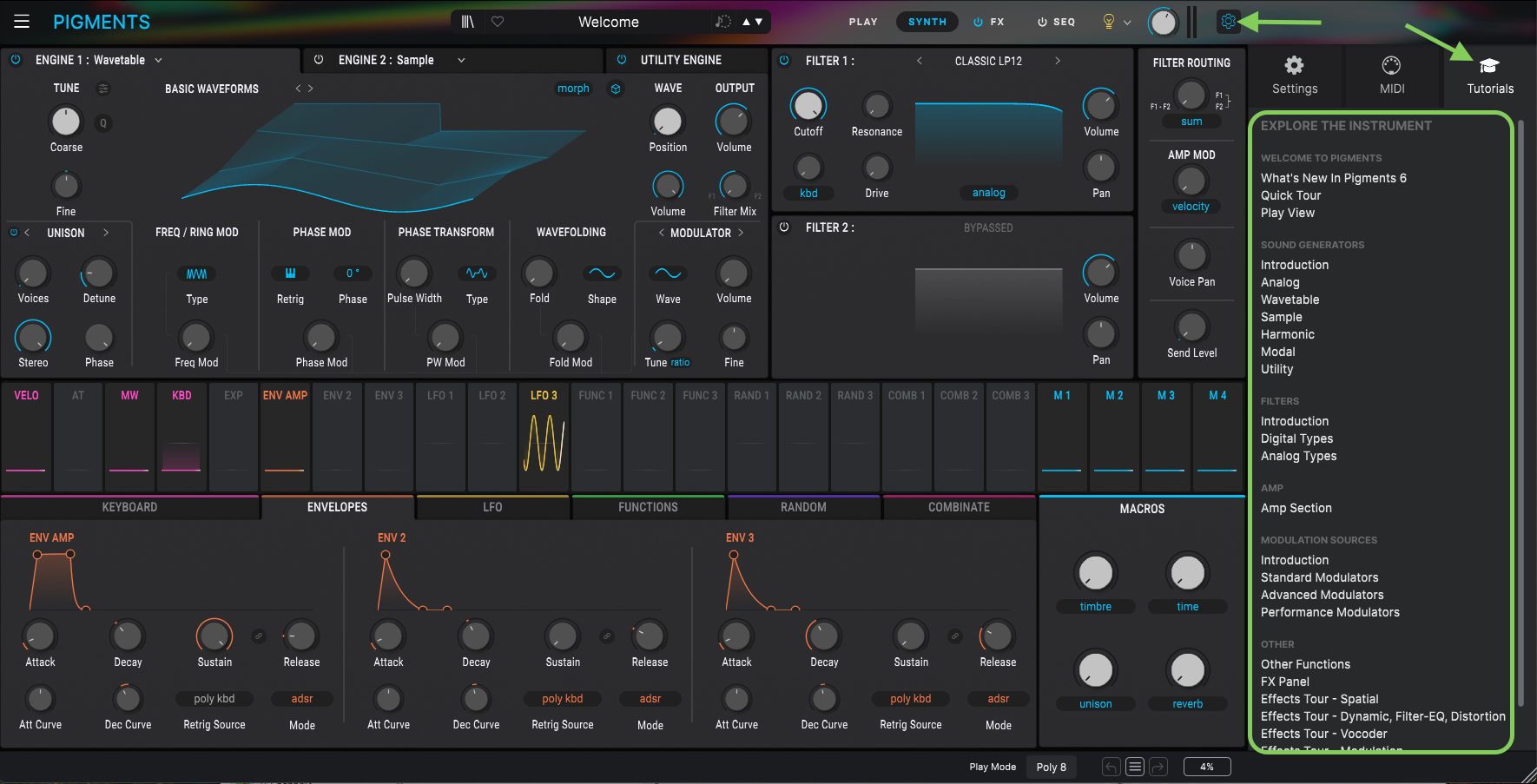
Task: Expand the Engine 1 Wavetable type dropdown
Action: pyautogui.click(x=158, y=60)
